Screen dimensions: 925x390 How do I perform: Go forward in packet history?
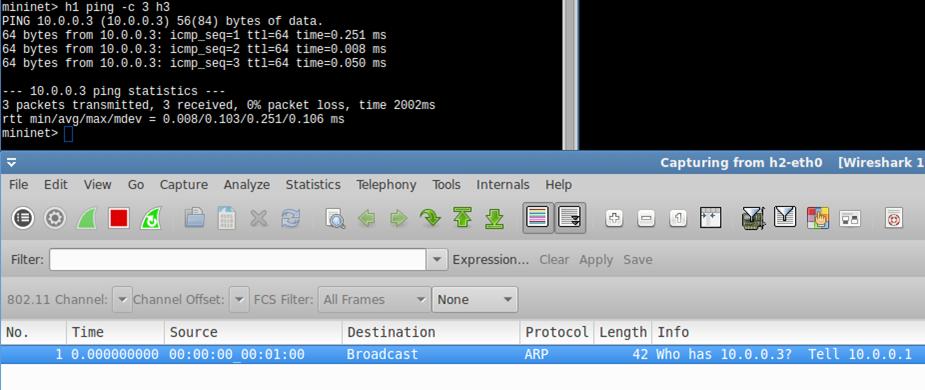click(x=399, y=218)
